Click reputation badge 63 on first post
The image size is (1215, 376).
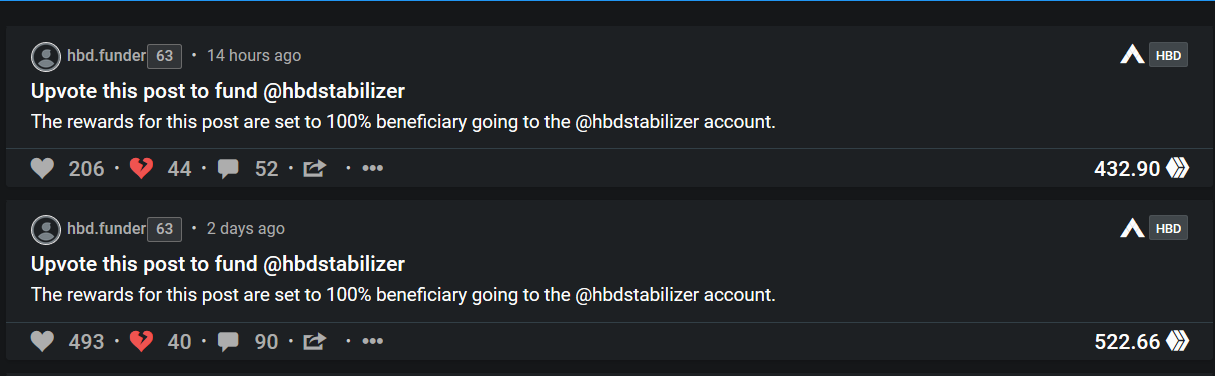(165, 56)
